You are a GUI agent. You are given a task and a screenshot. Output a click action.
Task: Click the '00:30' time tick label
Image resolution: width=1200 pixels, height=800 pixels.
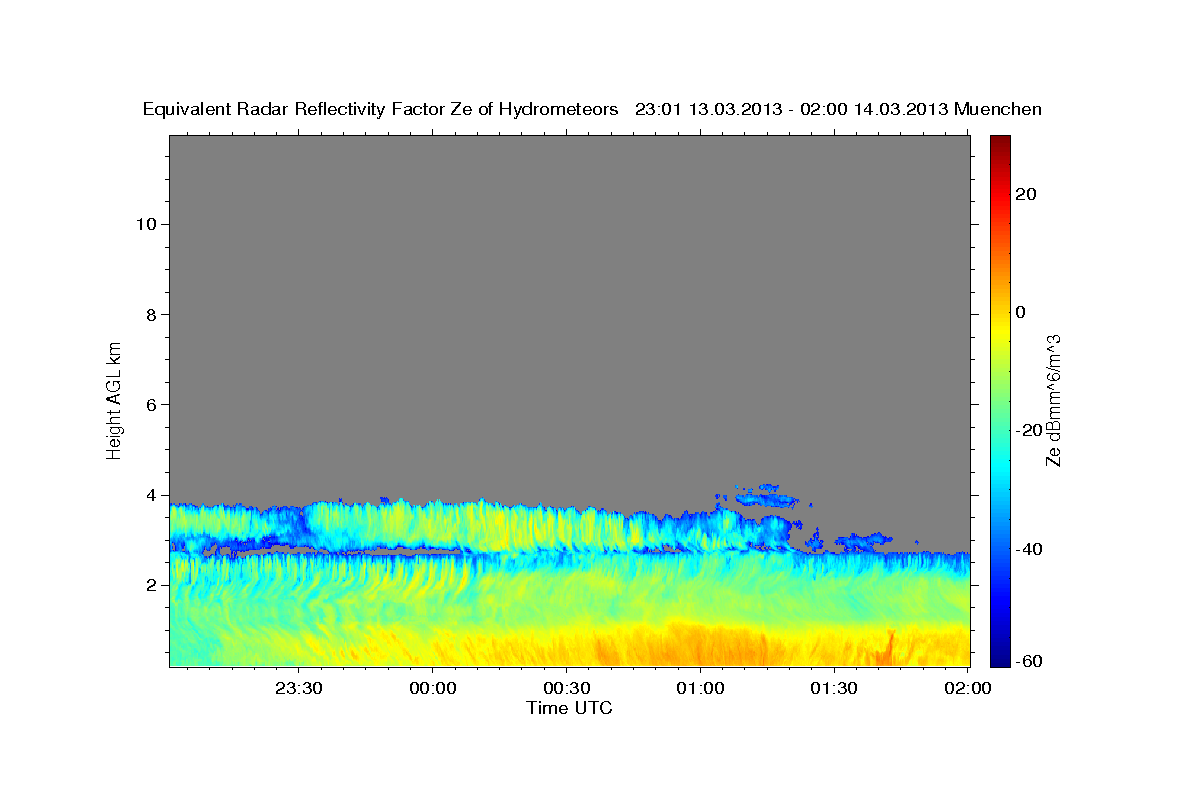coord(566,688)
